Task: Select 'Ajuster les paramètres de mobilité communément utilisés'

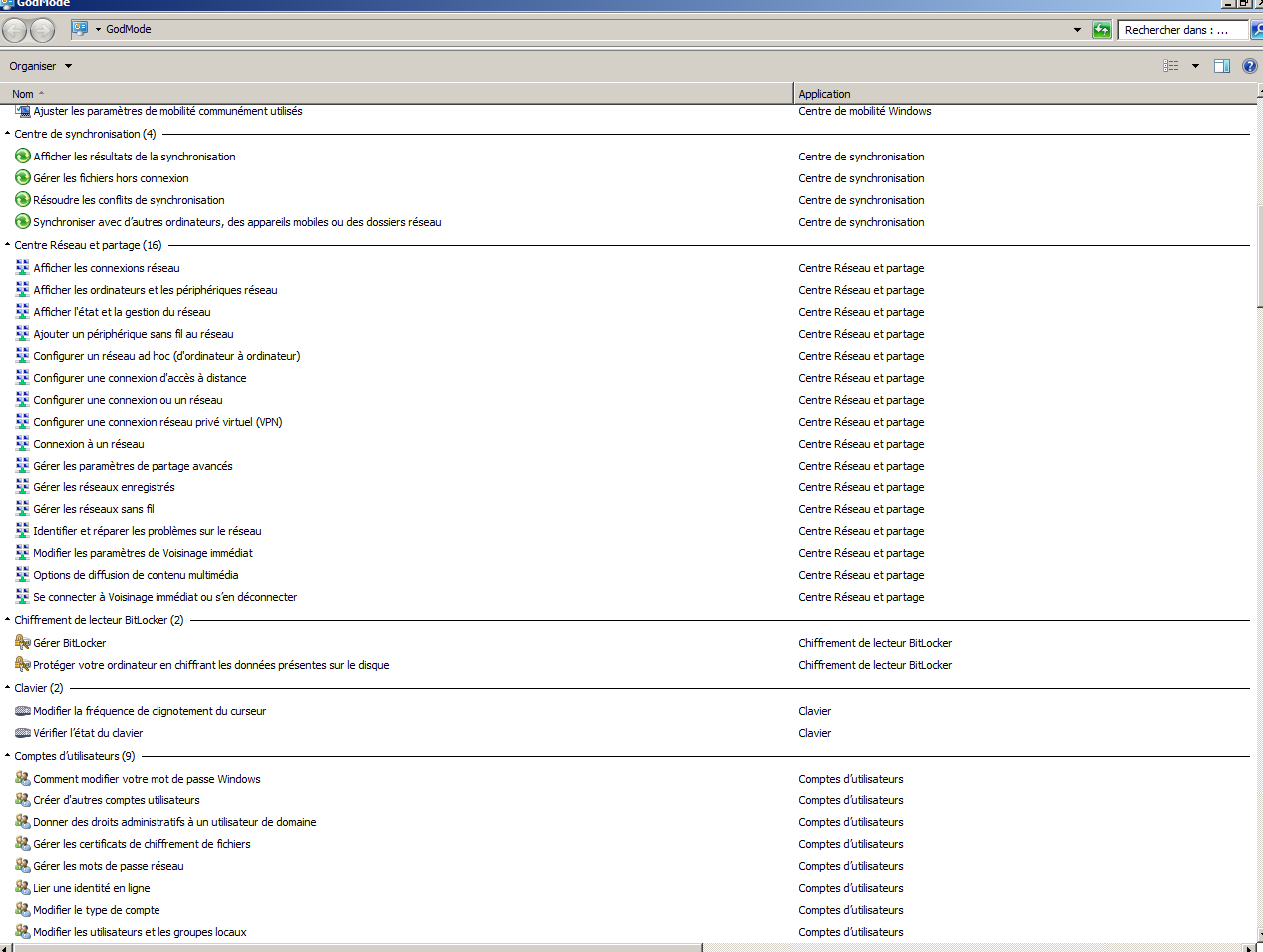Action: pos(167,111)
